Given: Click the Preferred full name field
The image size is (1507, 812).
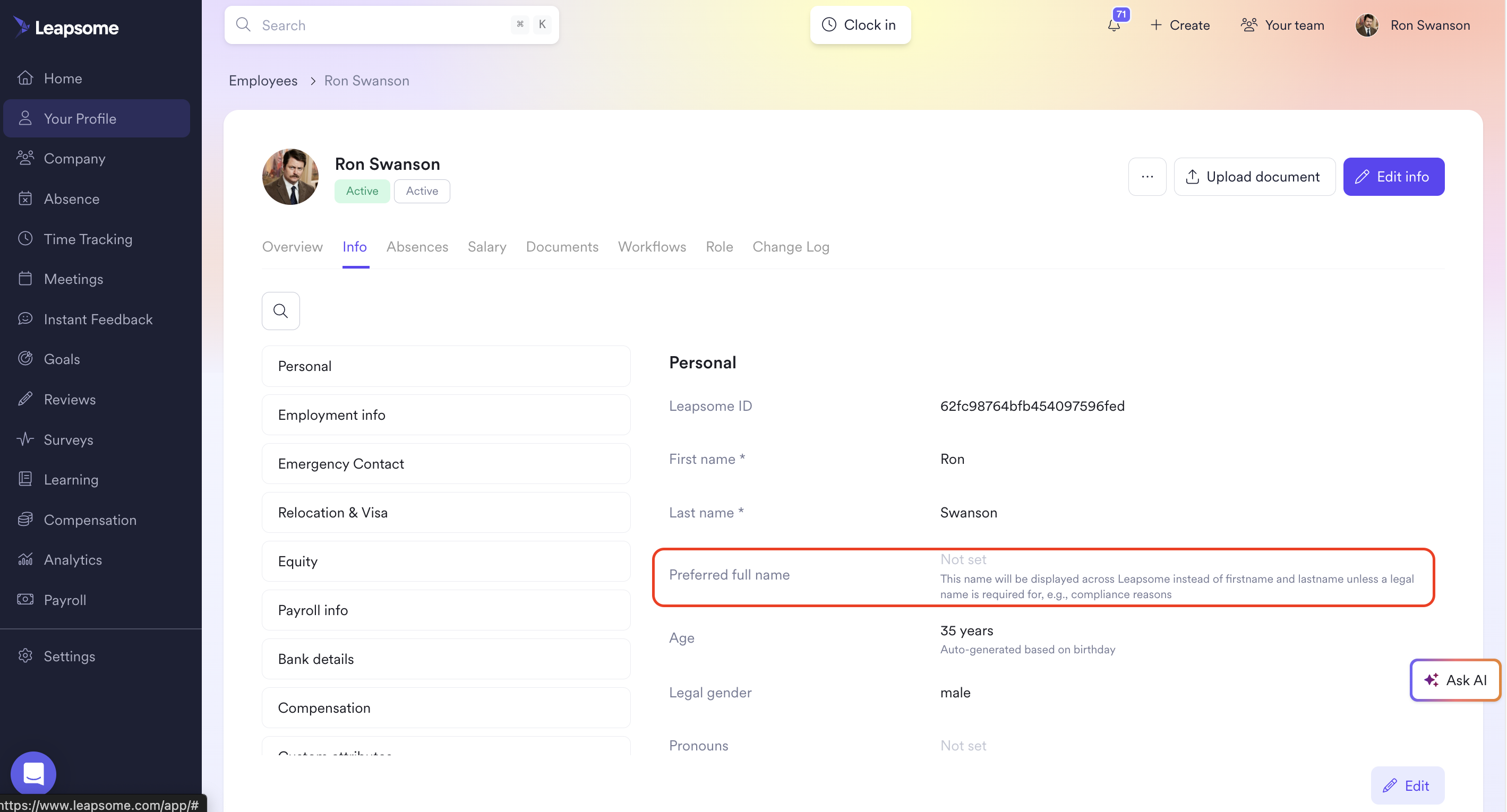Looking at the screenshot, I should coord(1043,577).
